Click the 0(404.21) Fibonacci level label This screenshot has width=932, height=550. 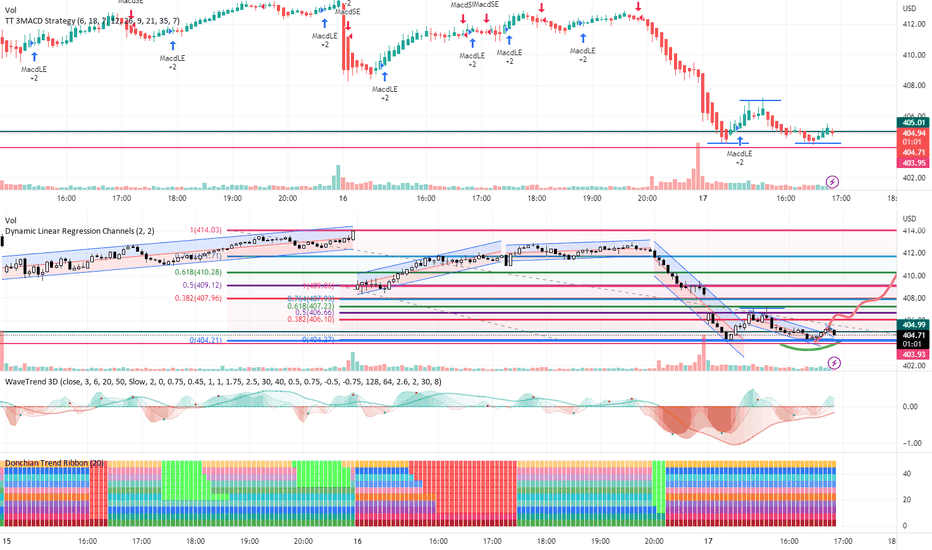click(x=206, y=340)
